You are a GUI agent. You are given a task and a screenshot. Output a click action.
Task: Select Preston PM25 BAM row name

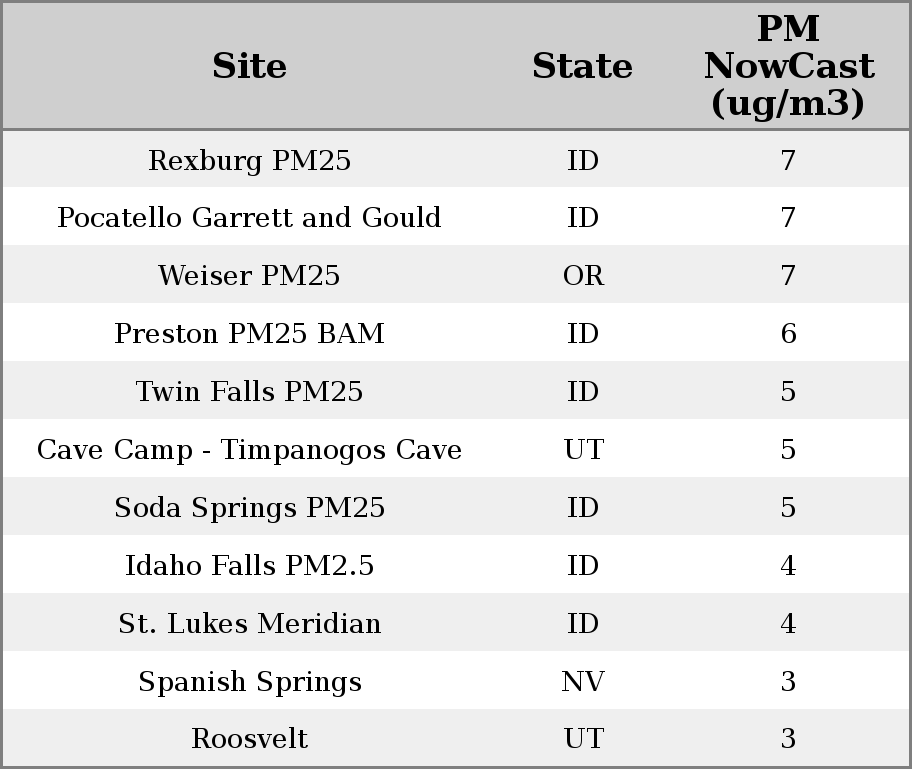pos(249,334)
